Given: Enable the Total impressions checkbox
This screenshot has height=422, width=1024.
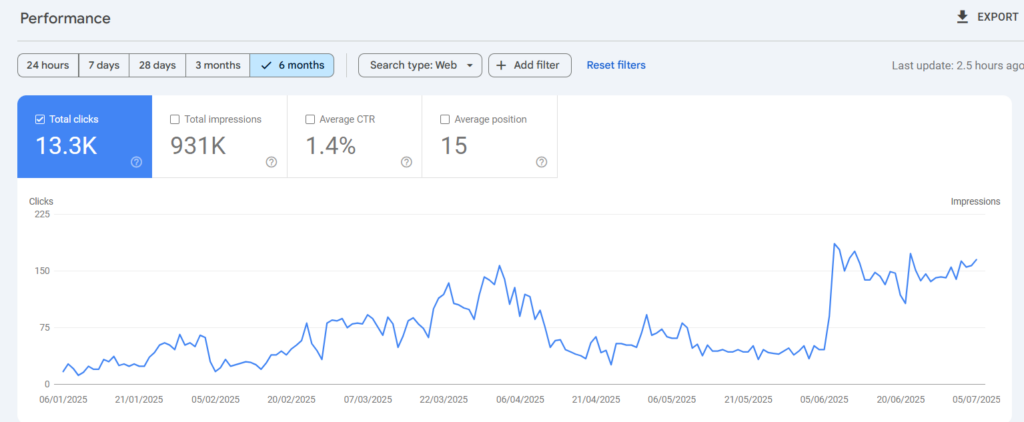Looking at the screenshot, I should pyautogui.click(x=174, y=120).
